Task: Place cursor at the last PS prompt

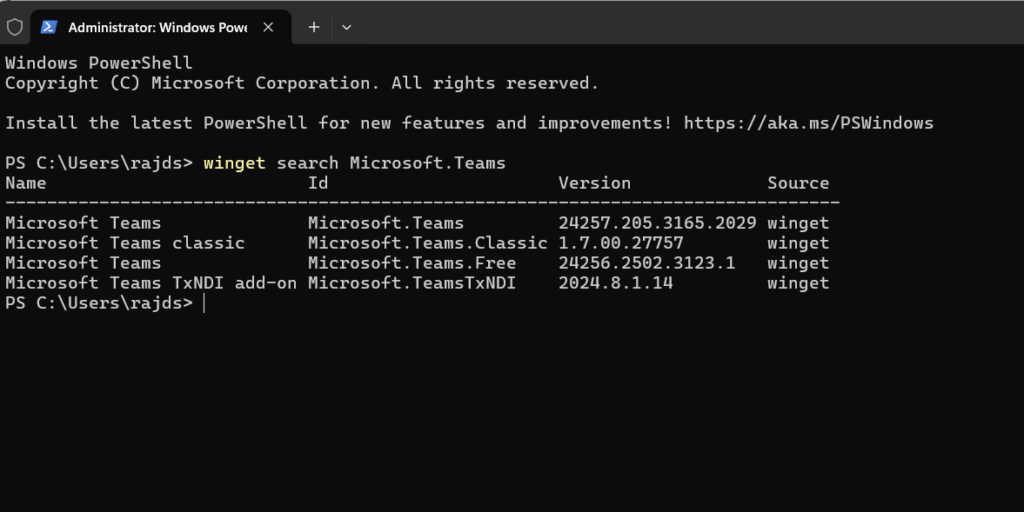Action: (203, 303)
